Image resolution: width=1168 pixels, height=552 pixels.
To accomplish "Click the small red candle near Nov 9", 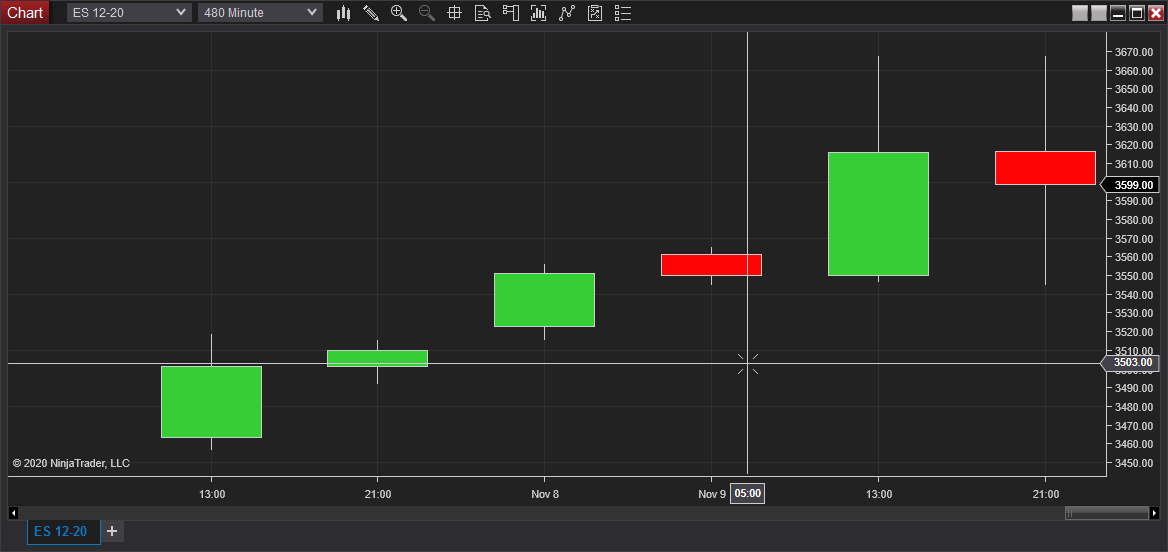I will pyautogui.click(x=711, y=264).
